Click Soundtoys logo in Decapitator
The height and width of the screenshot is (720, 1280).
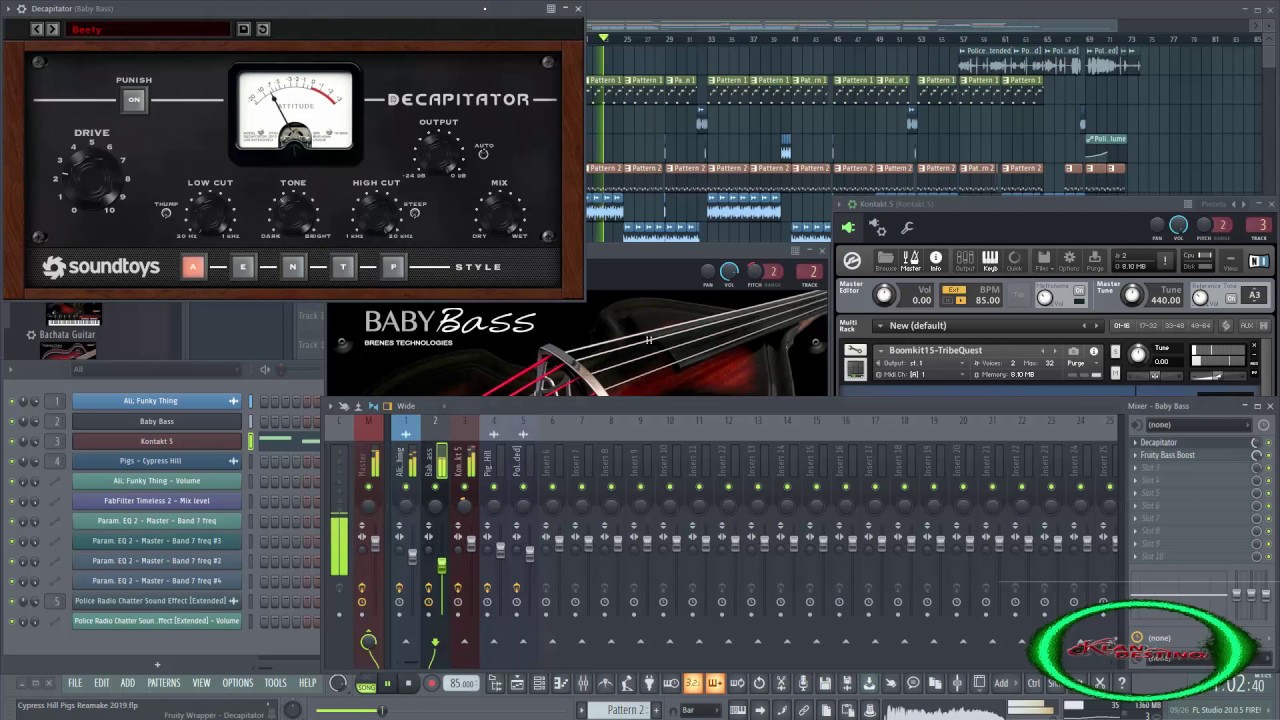(x=100, y=267)
